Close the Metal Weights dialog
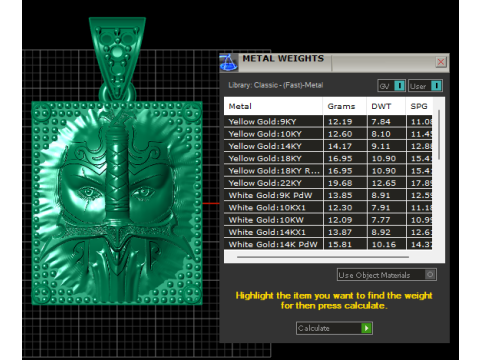 441,62
